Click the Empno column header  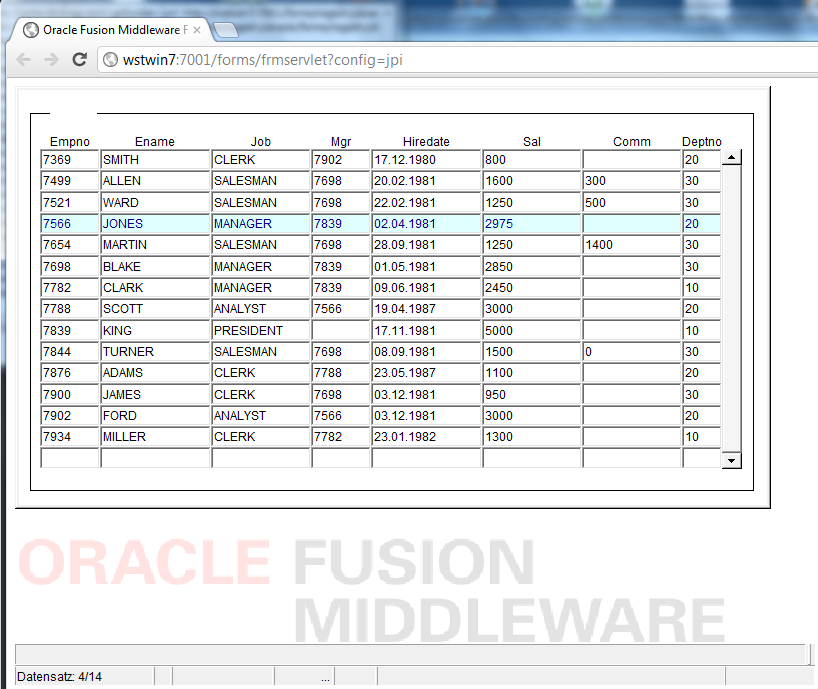point(69,141)
